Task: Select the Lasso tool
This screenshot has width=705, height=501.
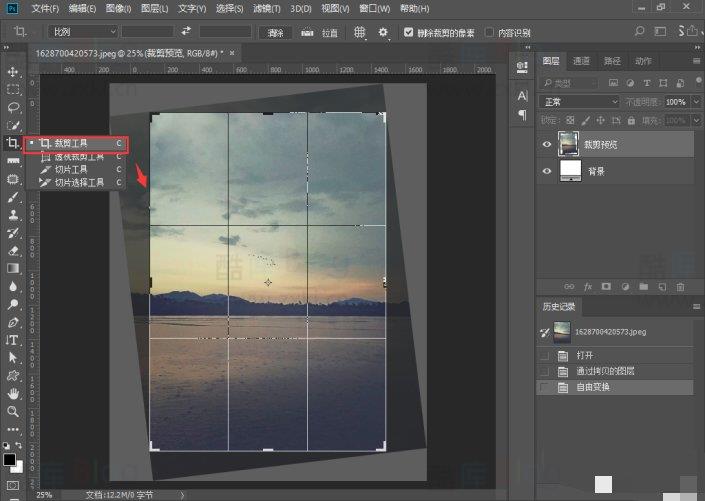Action: pyautogui.click(x=13, y=107)
